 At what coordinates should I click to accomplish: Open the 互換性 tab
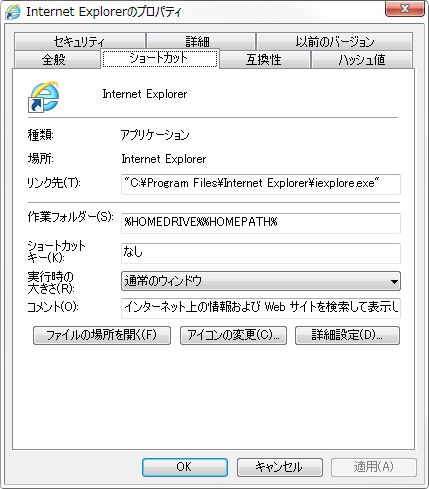click(265, 60)
